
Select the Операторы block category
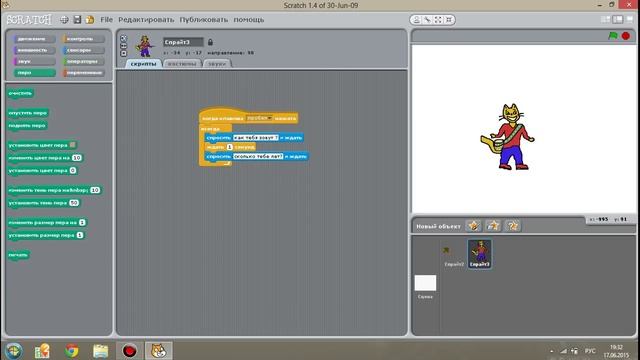coord(83,62)
